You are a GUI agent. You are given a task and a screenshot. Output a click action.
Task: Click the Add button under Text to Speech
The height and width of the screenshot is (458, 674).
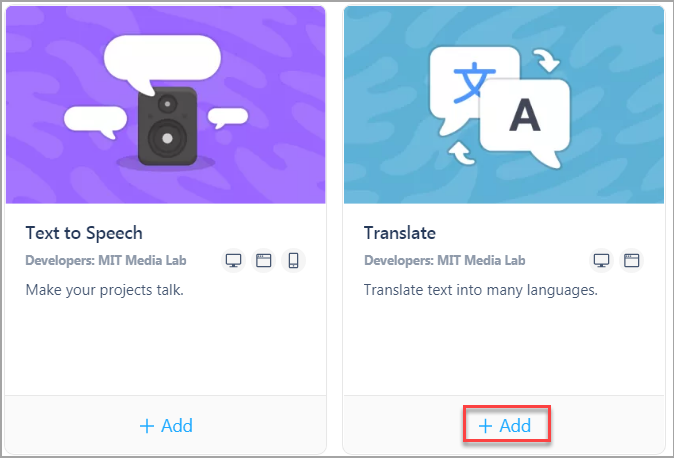pos(166,426)
